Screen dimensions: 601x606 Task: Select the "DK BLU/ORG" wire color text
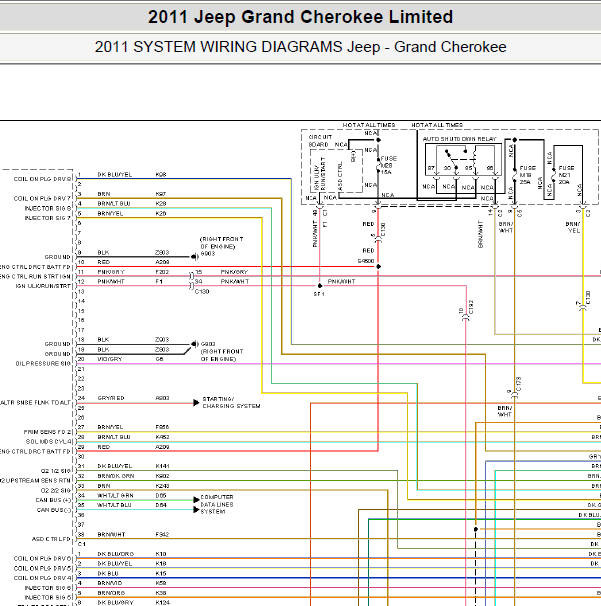[x=116, y=554]
